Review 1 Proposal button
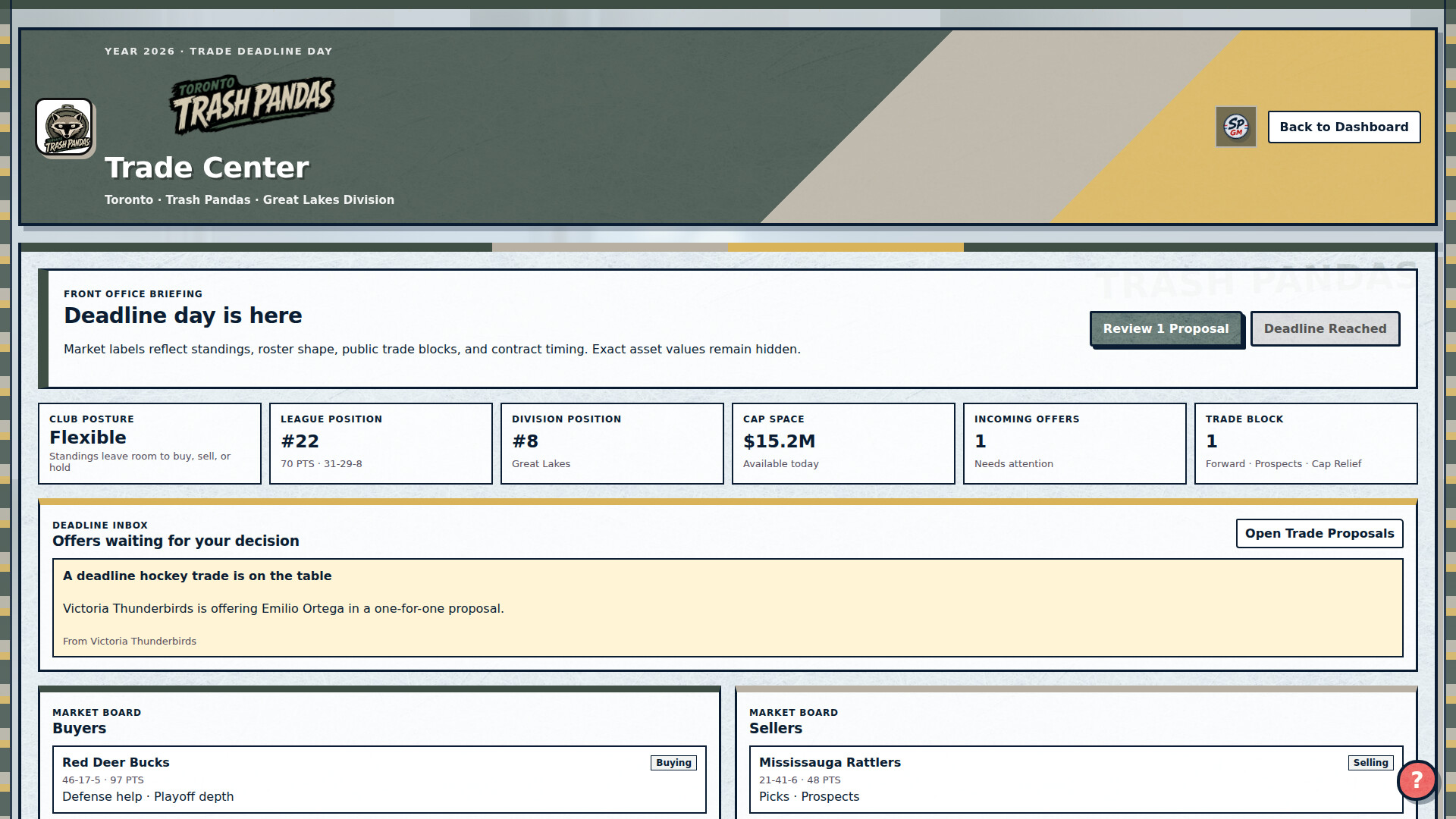 pos(1166,328)
